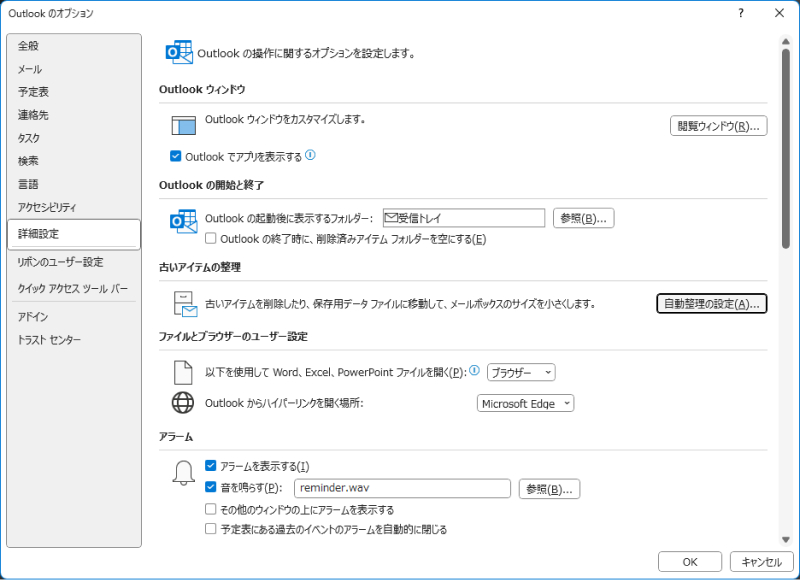Click the blue monitor icon for Outlook ウィンドウ
800x580 pixels.
(x=185, y=125)
